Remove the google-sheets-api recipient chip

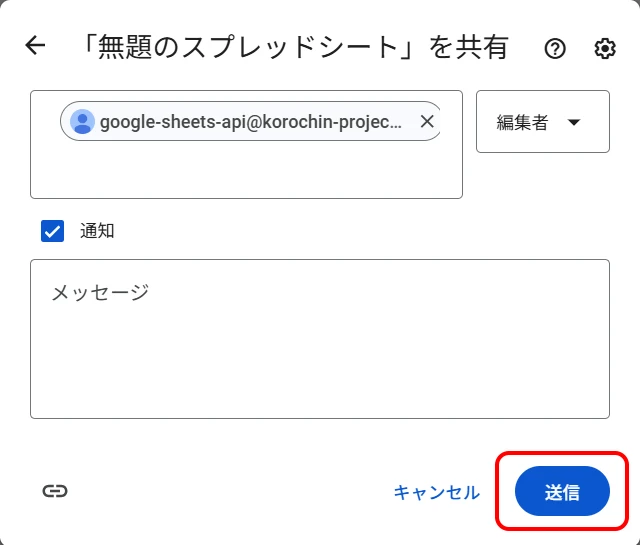click(x=427, y=122)
